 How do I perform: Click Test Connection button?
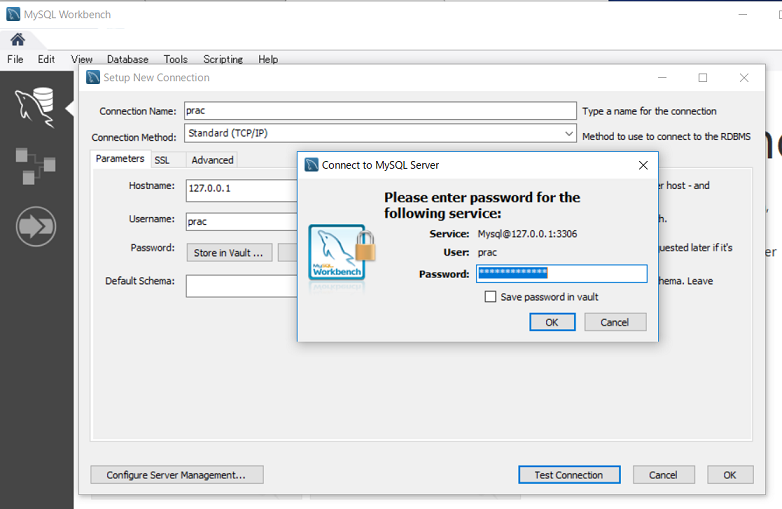coord(569,475)
